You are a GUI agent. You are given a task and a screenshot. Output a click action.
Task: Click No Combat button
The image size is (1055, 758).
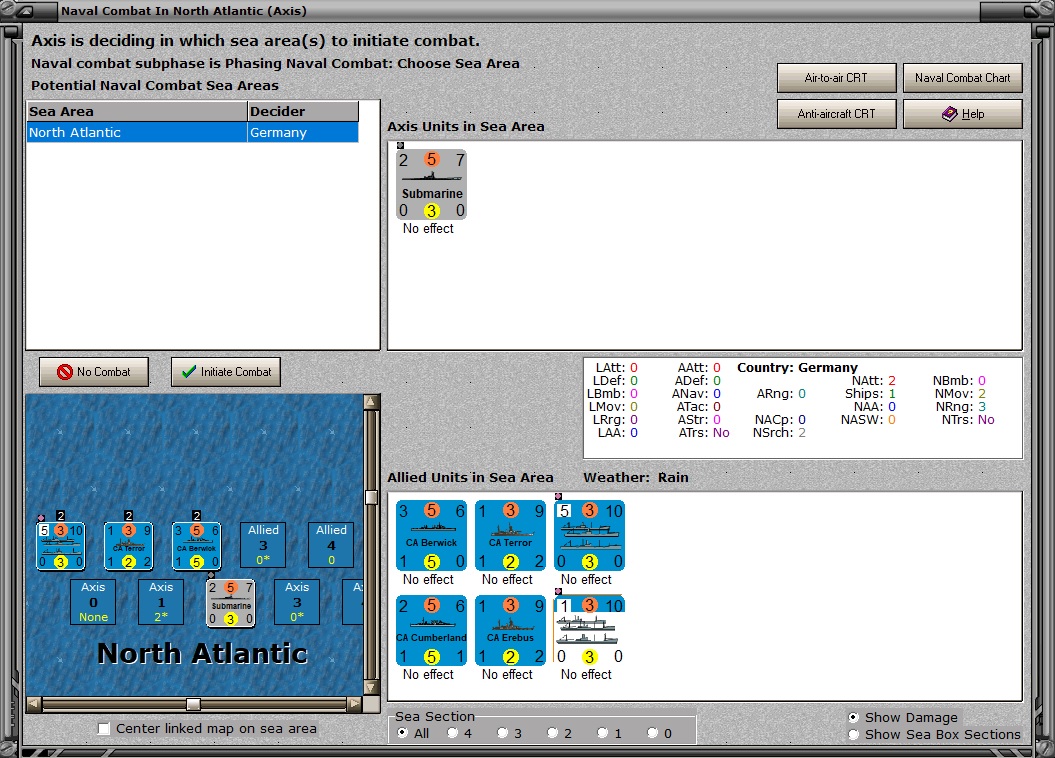(x=94, y=372)
